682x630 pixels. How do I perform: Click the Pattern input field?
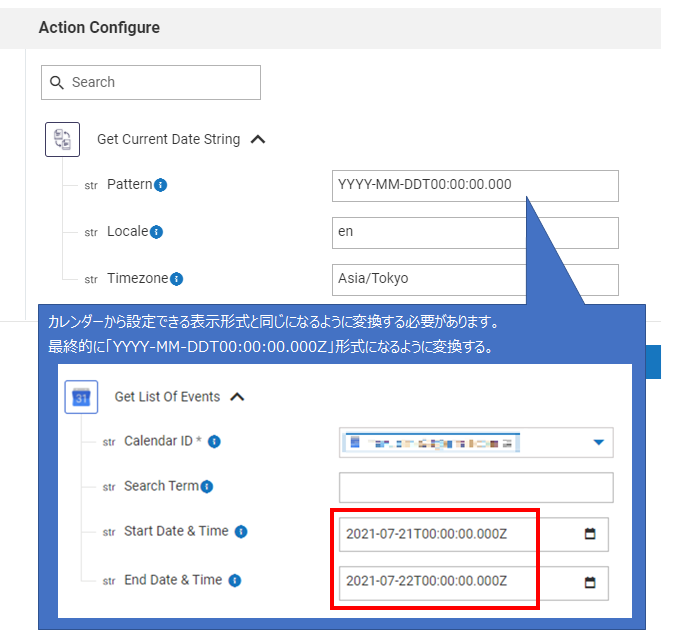475,185
